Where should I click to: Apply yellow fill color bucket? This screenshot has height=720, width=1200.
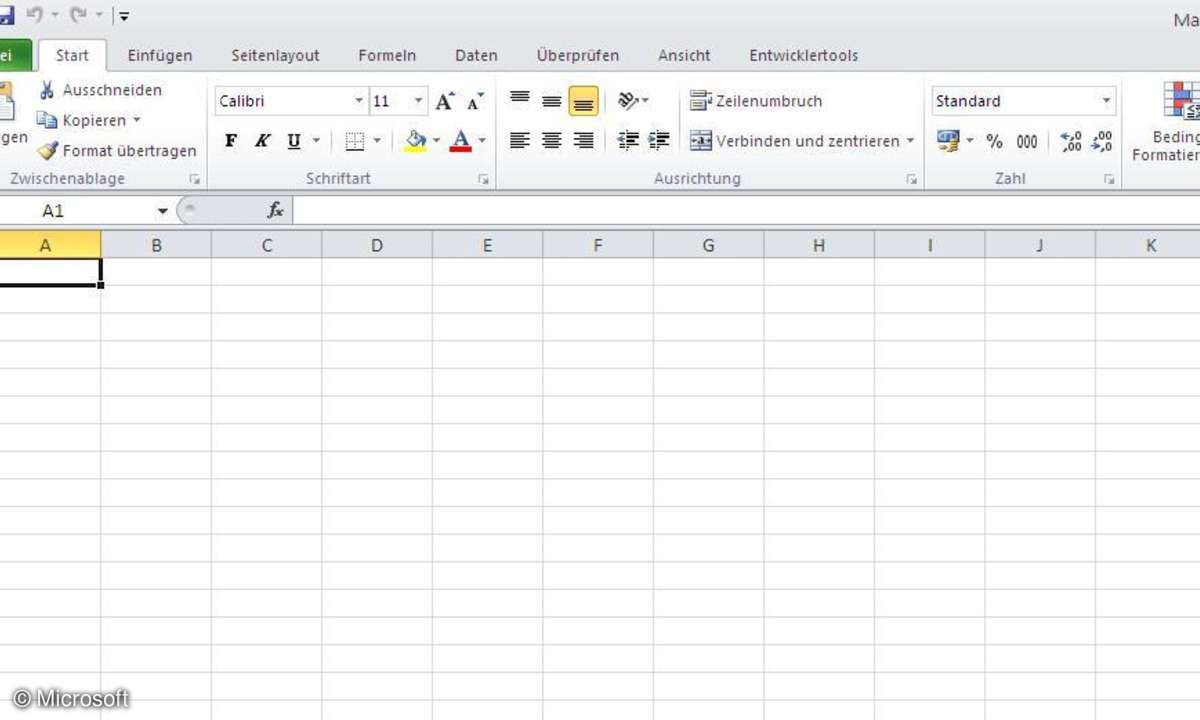pos(416,141)
